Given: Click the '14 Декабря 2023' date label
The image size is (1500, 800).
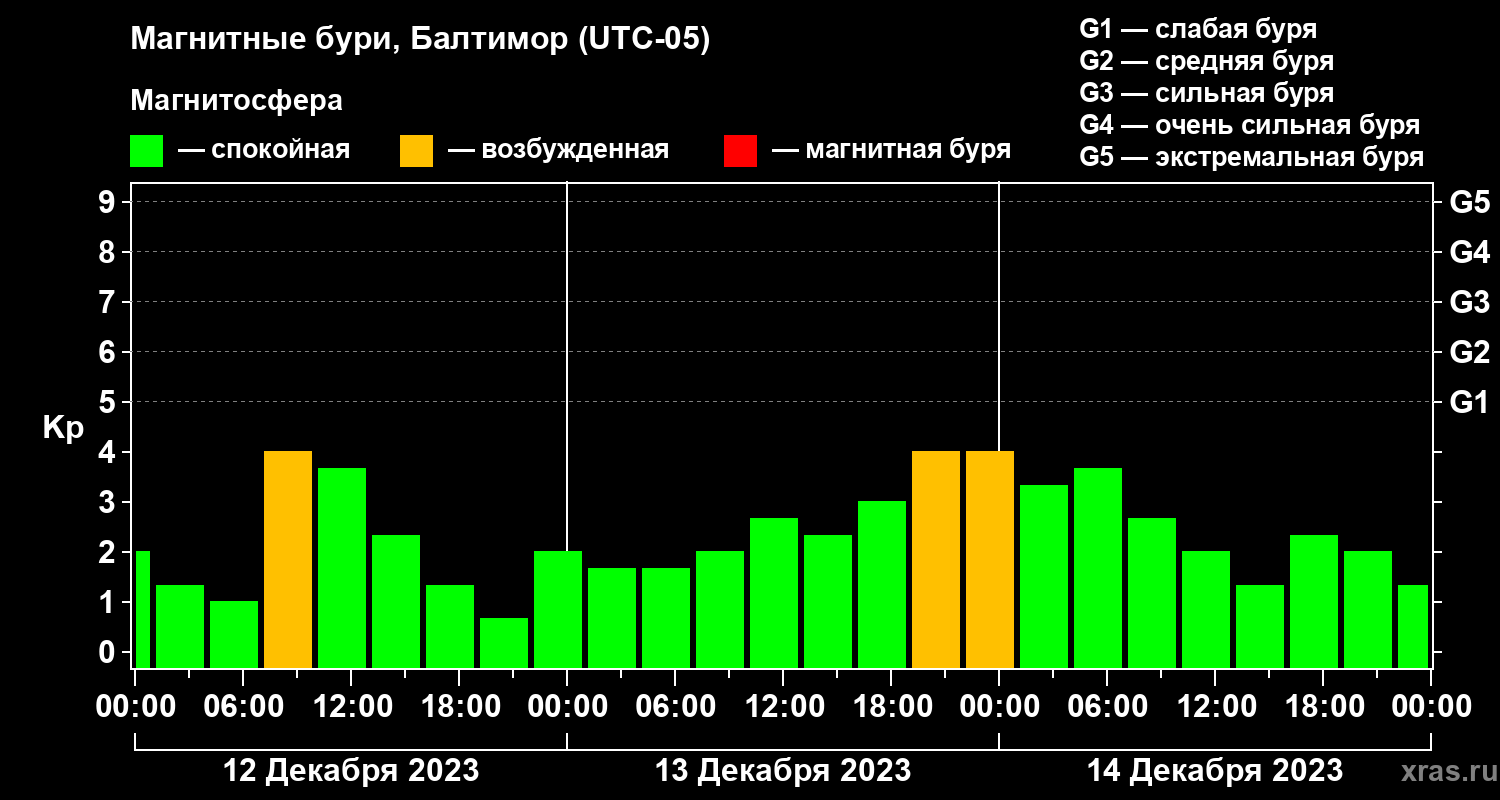Looking at the screenshot, I should (x=1214, y=771).
